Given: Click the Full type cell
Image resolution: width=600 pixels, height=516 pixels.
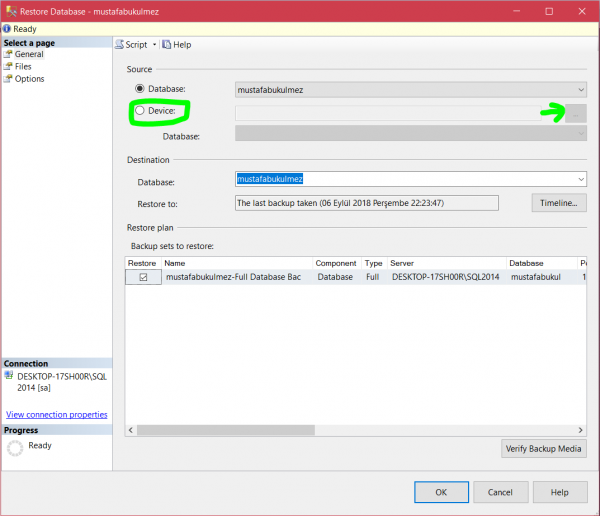Looking at the screenshot, I should click(372, 277).
